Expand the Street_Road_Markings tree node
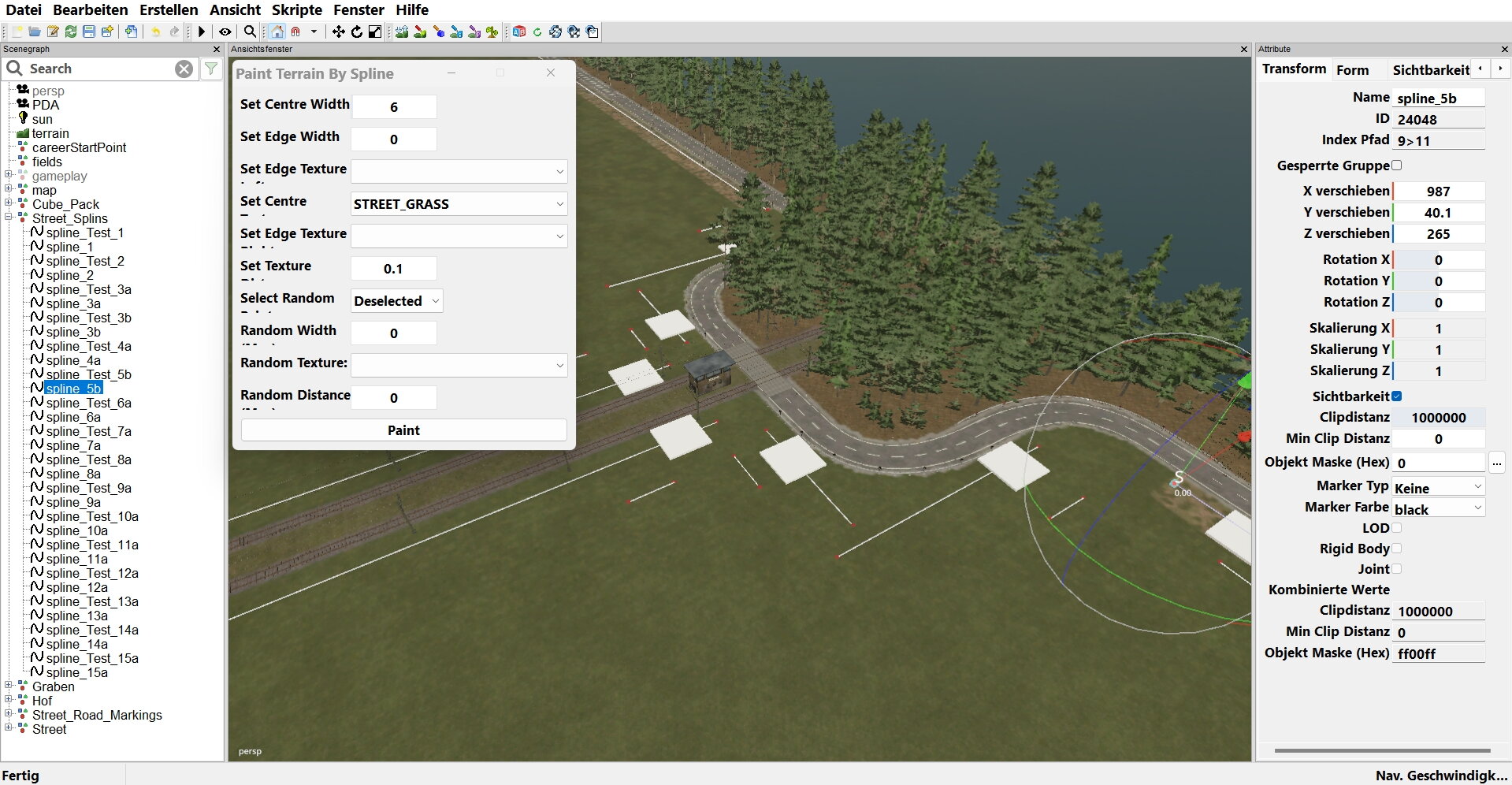 click(x=9, y=715)
